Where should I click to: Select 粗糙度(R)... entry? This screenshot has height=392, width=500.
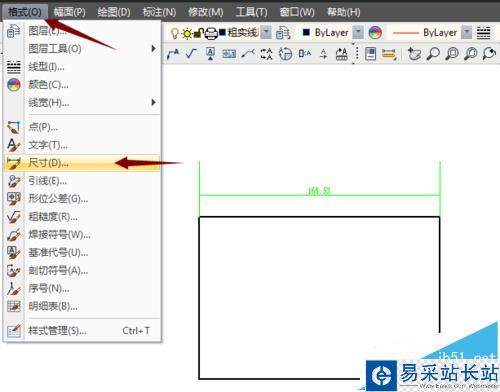coord(82,217)
